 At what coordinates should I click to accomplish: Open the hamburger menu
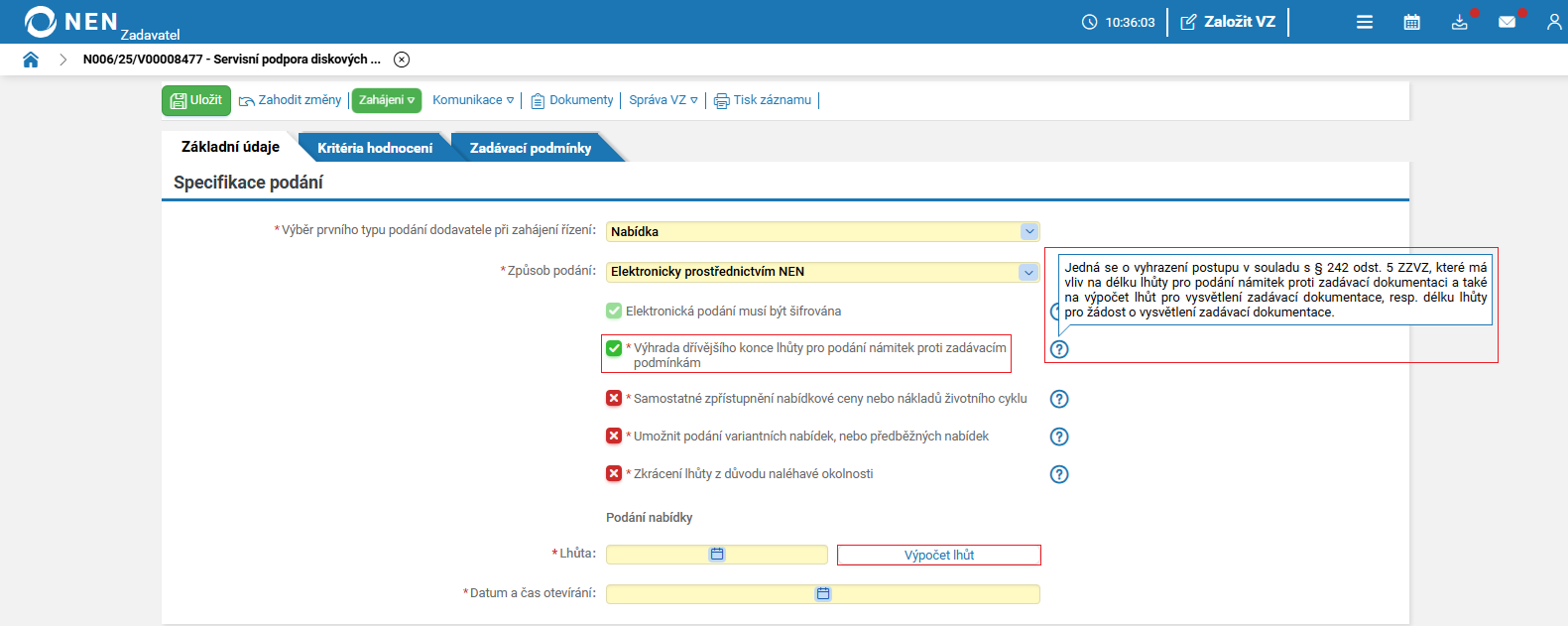[x=1365, y=22]
